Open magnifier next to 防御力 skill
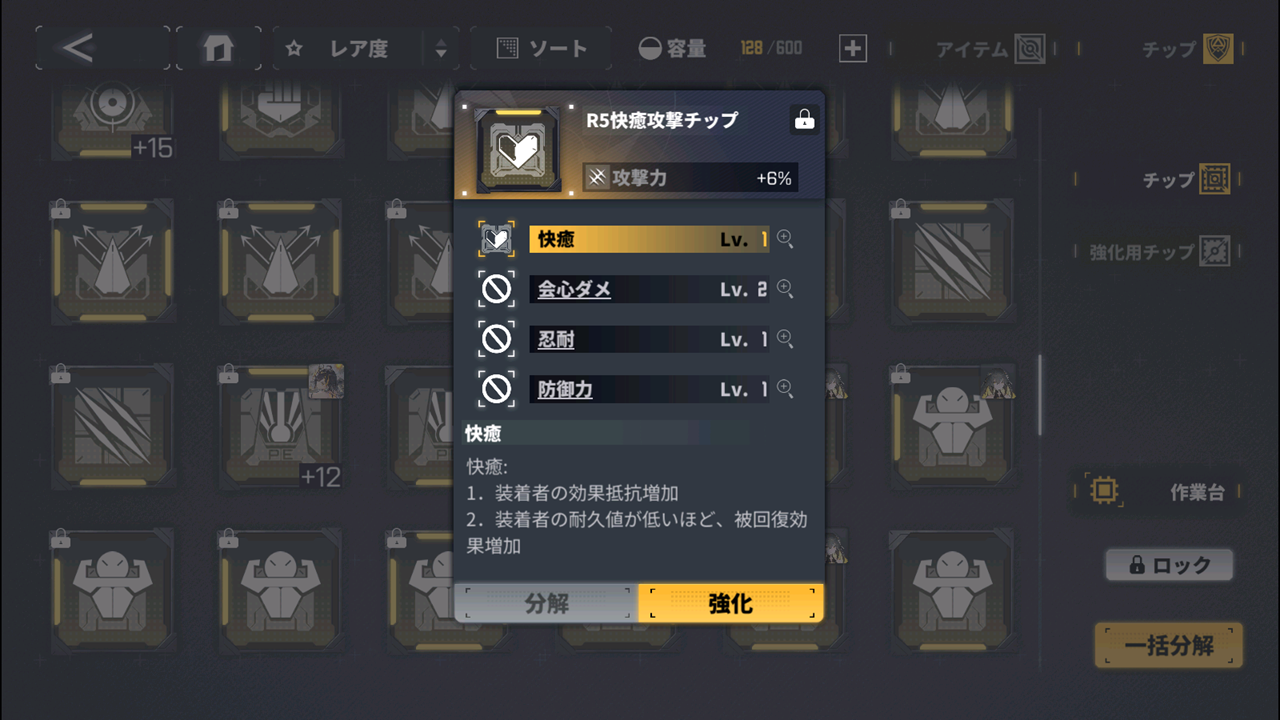1280x720 pixels. (785, 388)
